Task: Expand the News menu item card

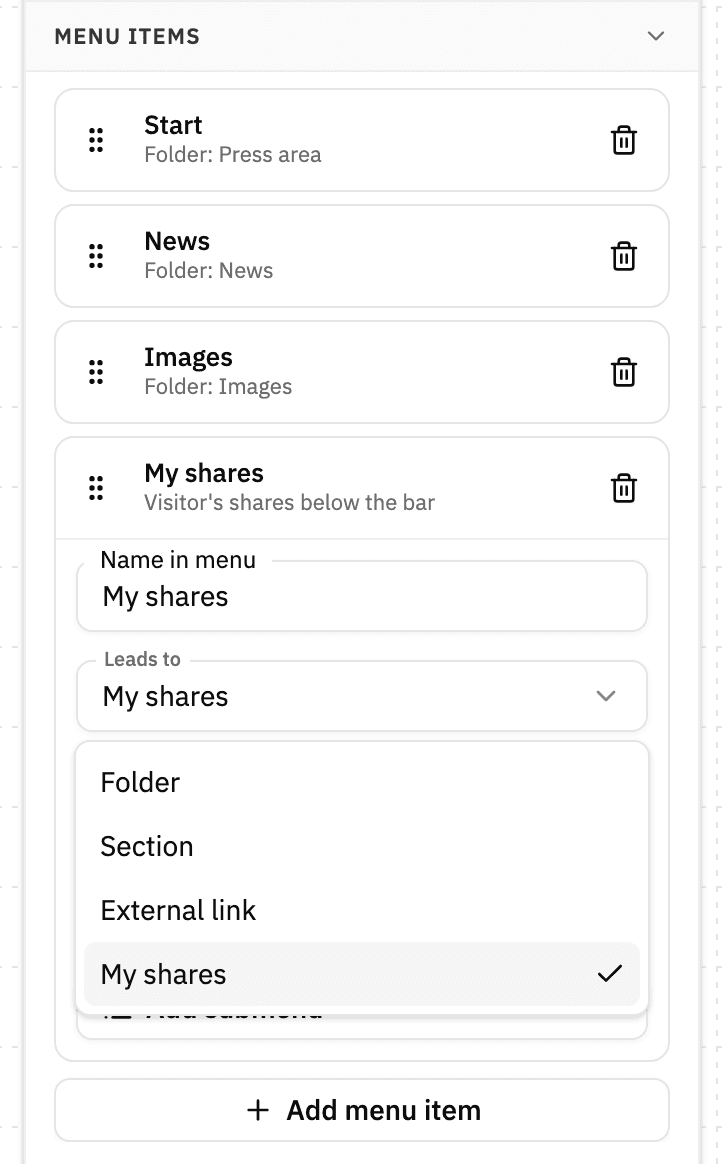Action: coord(362,255)
